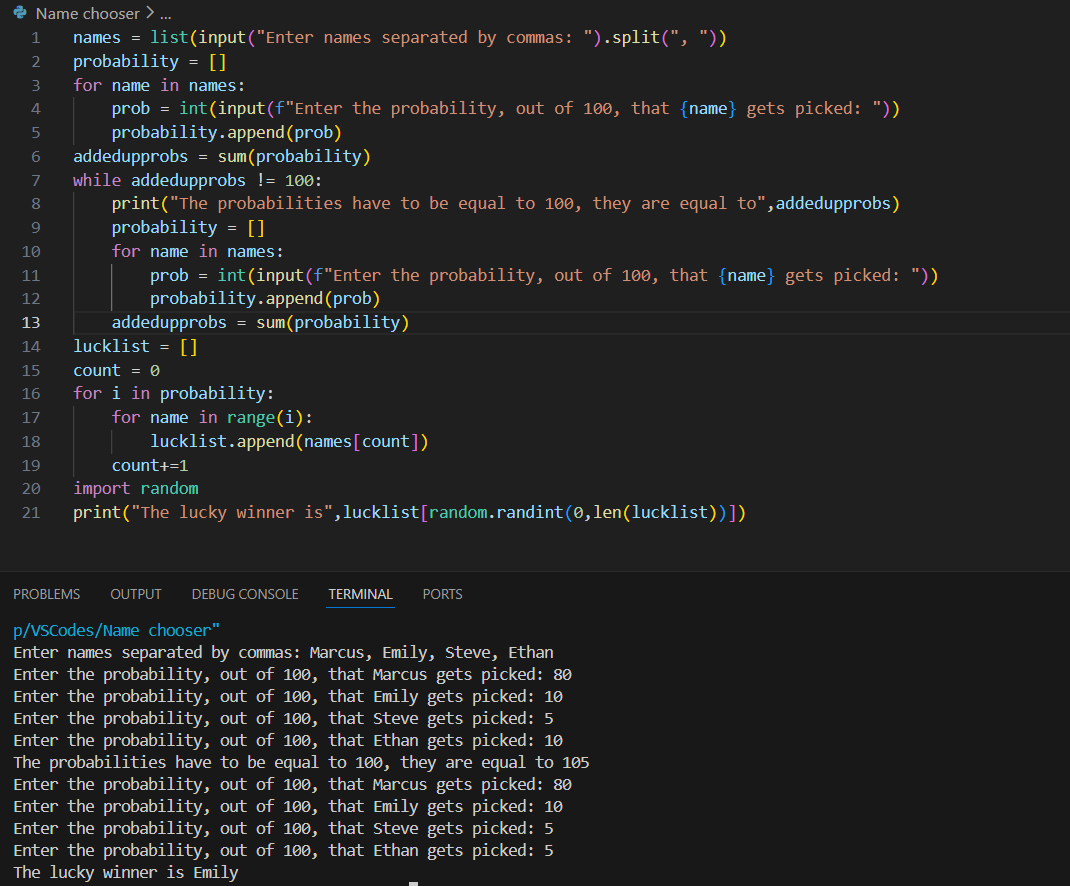Click 'for name in range(i):' text
The width and height of the screenshot is (1070, 886).
[x=212, y=417]
